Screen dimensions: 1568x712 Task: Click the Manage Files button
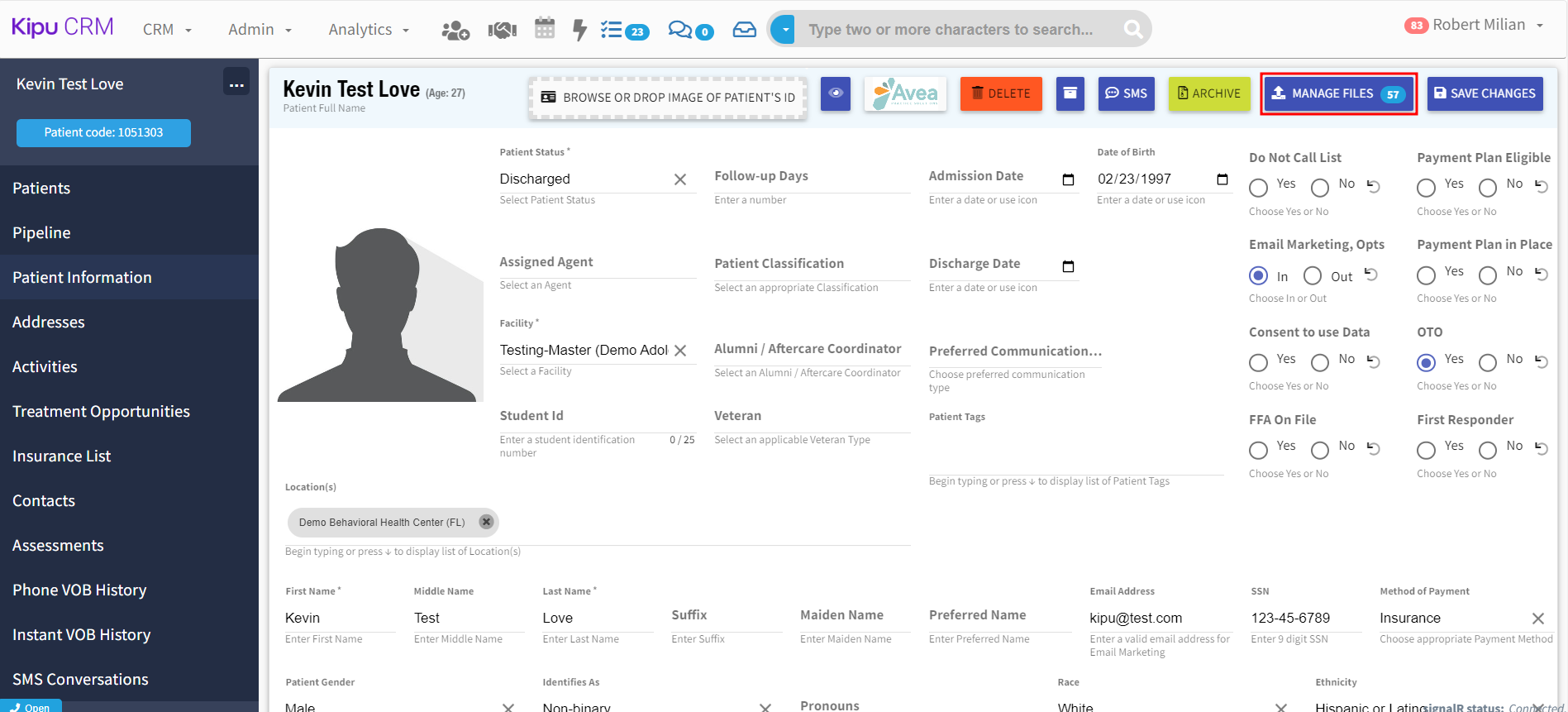[x=1338, y=93]
